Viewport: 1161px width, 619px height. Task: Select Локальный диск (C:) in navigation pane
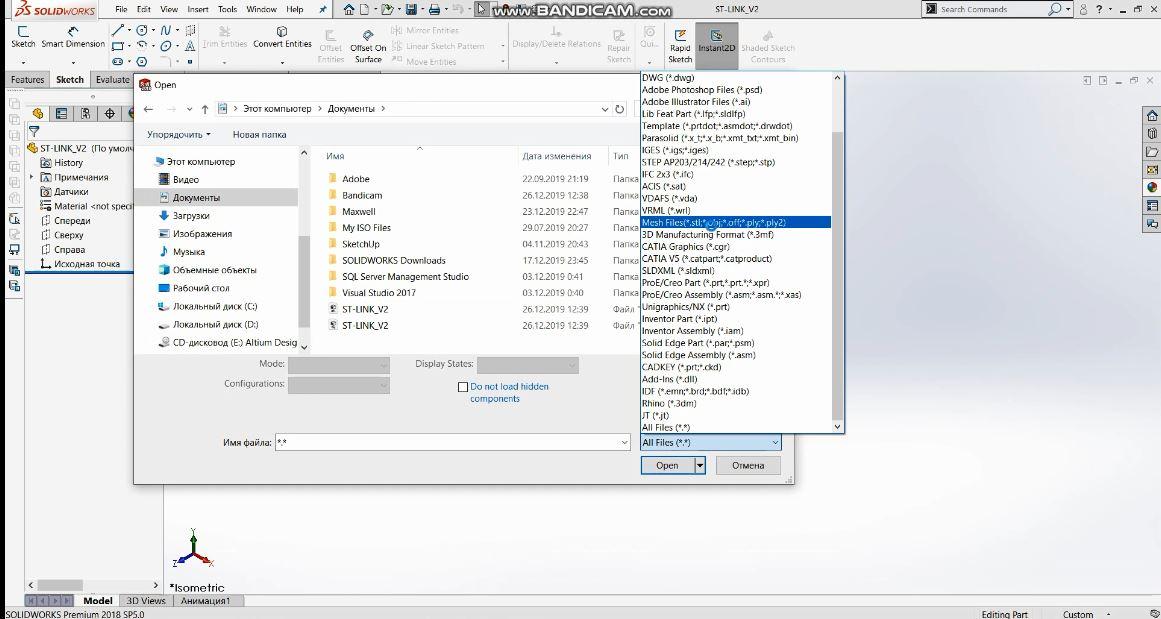pos(215,307)
